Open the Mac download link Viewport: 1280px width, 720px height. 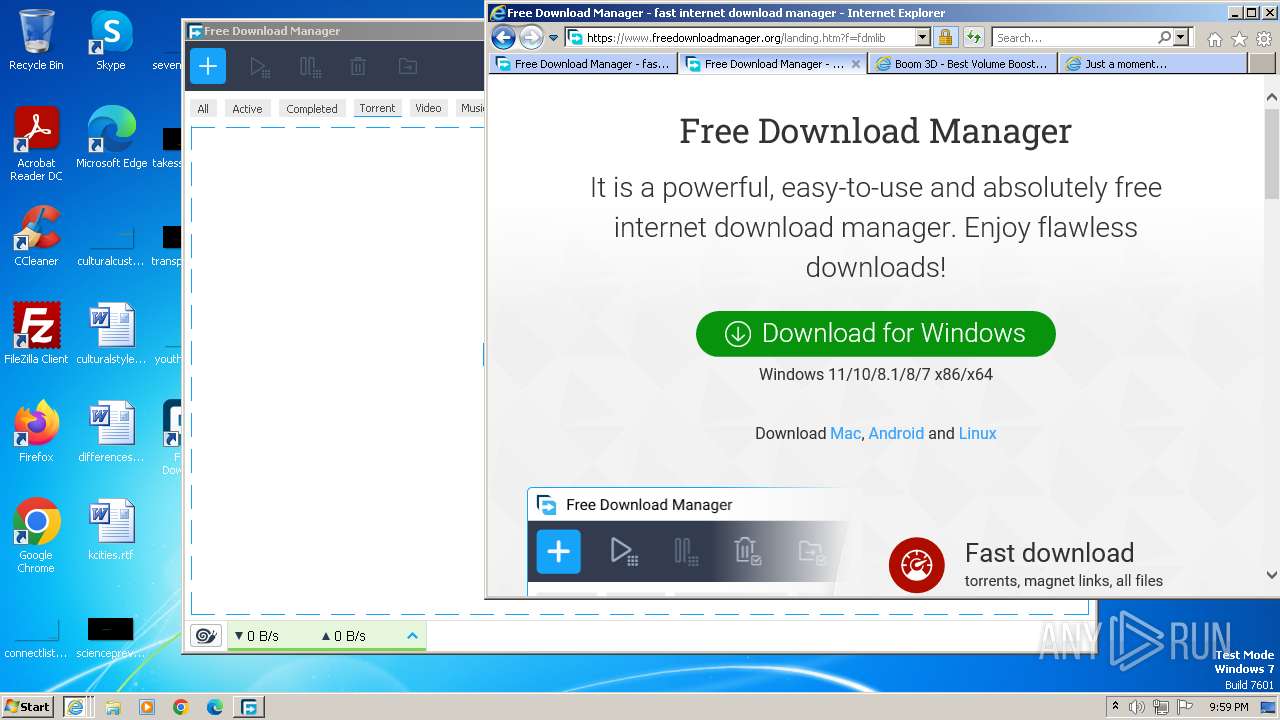click(x=845, y=433)
